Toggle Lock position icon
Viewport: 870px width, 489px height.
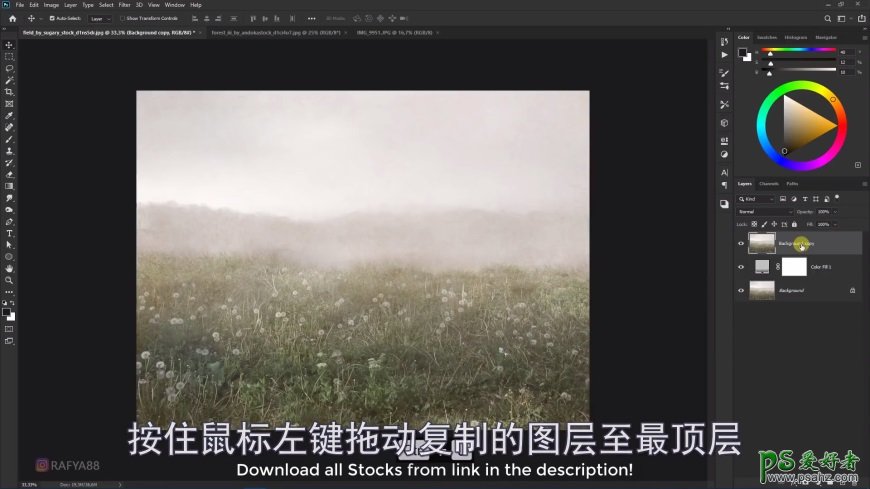point(774,224)
